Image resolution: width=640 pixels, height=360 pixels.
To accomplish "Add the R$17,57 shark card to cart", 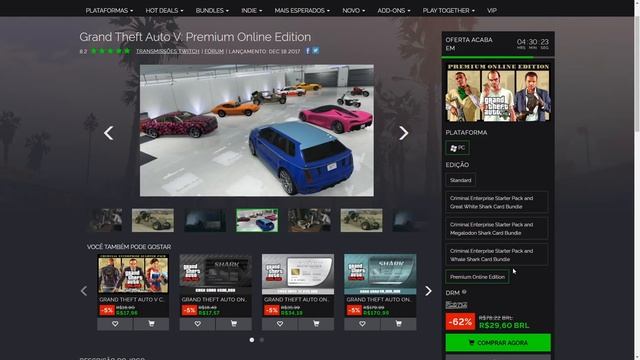I will [233, 324].
